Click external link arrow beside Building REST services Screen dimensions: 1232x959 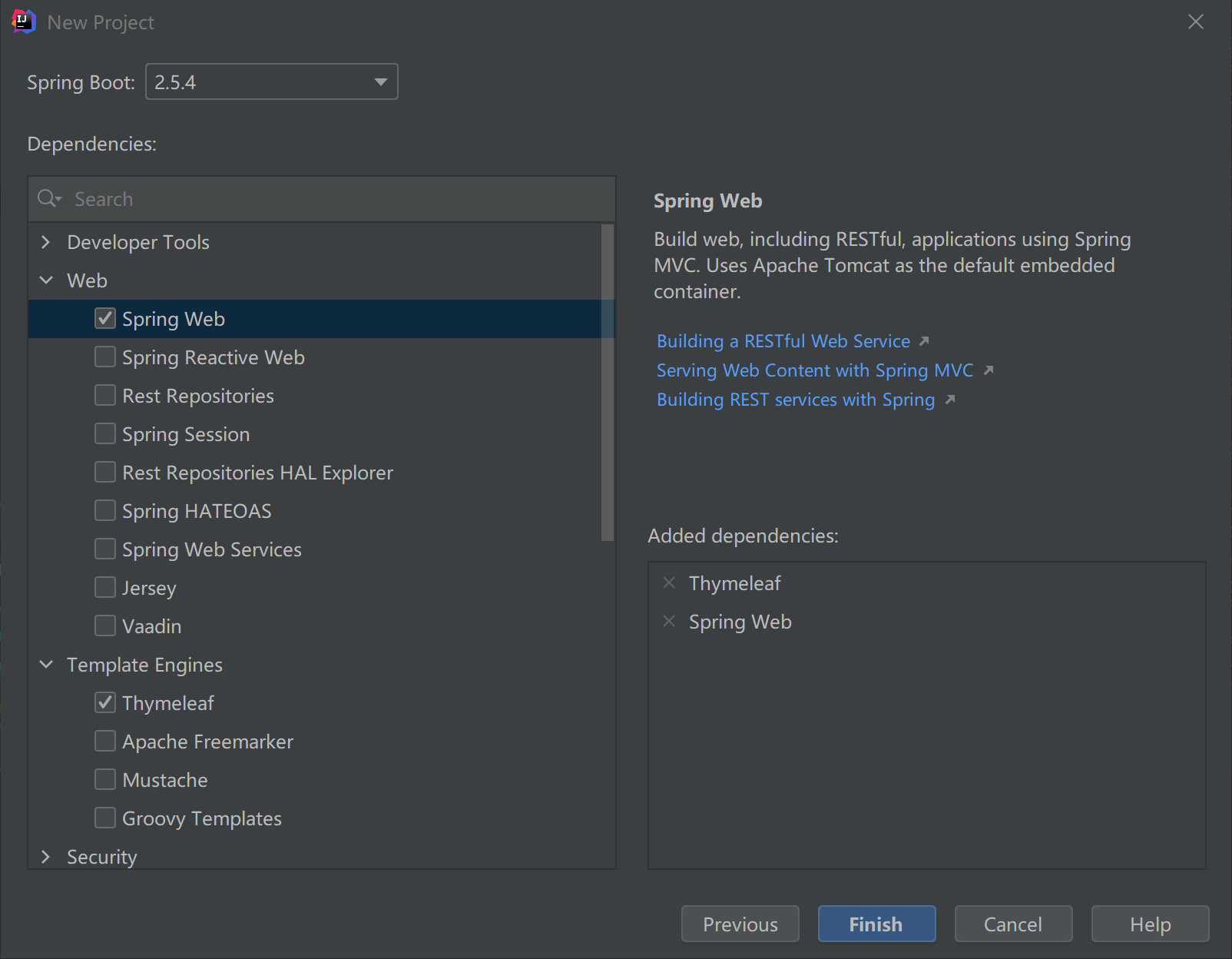tap(950, 400)
